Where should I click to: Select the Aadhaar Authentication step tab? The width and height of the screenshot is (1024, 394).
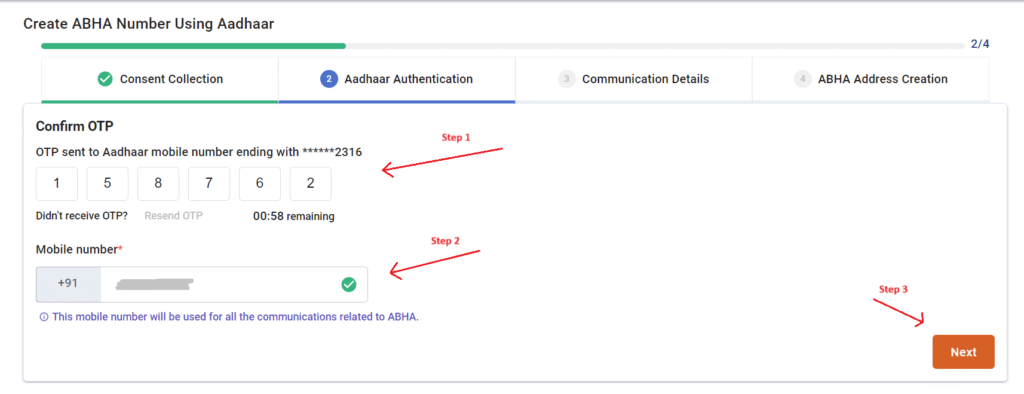tap(396, 80)
